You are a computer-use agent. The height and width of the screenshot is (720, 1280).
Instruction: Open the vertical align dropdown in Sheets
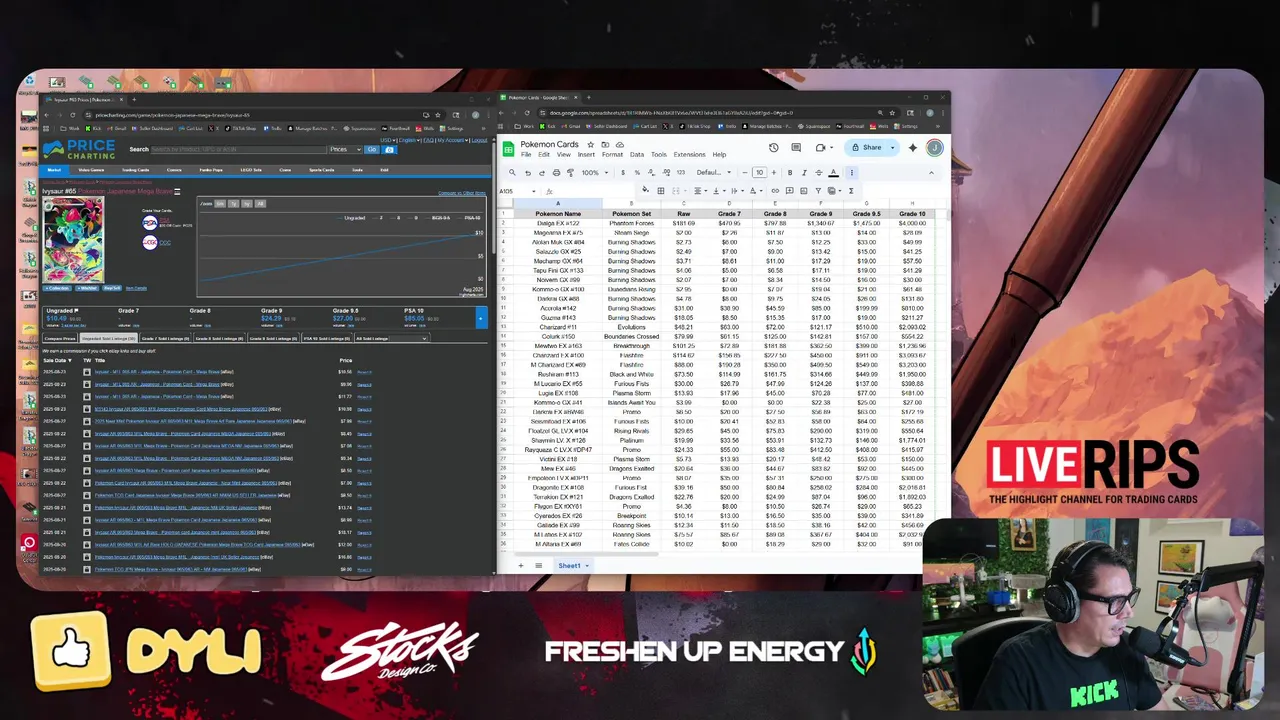point(719,190)
